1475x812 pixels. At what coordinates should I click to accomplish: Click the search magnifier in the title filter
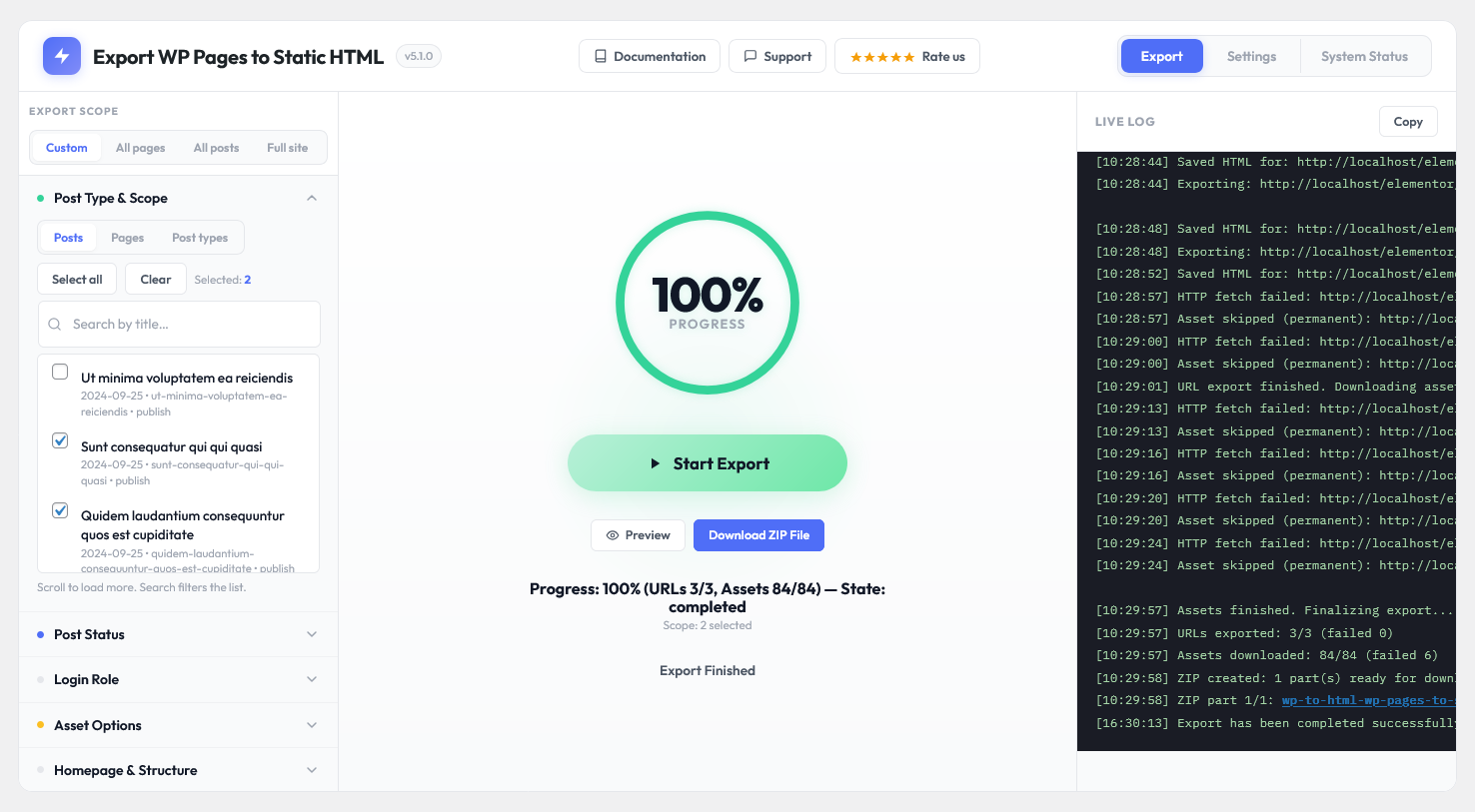tap(54, 324)
